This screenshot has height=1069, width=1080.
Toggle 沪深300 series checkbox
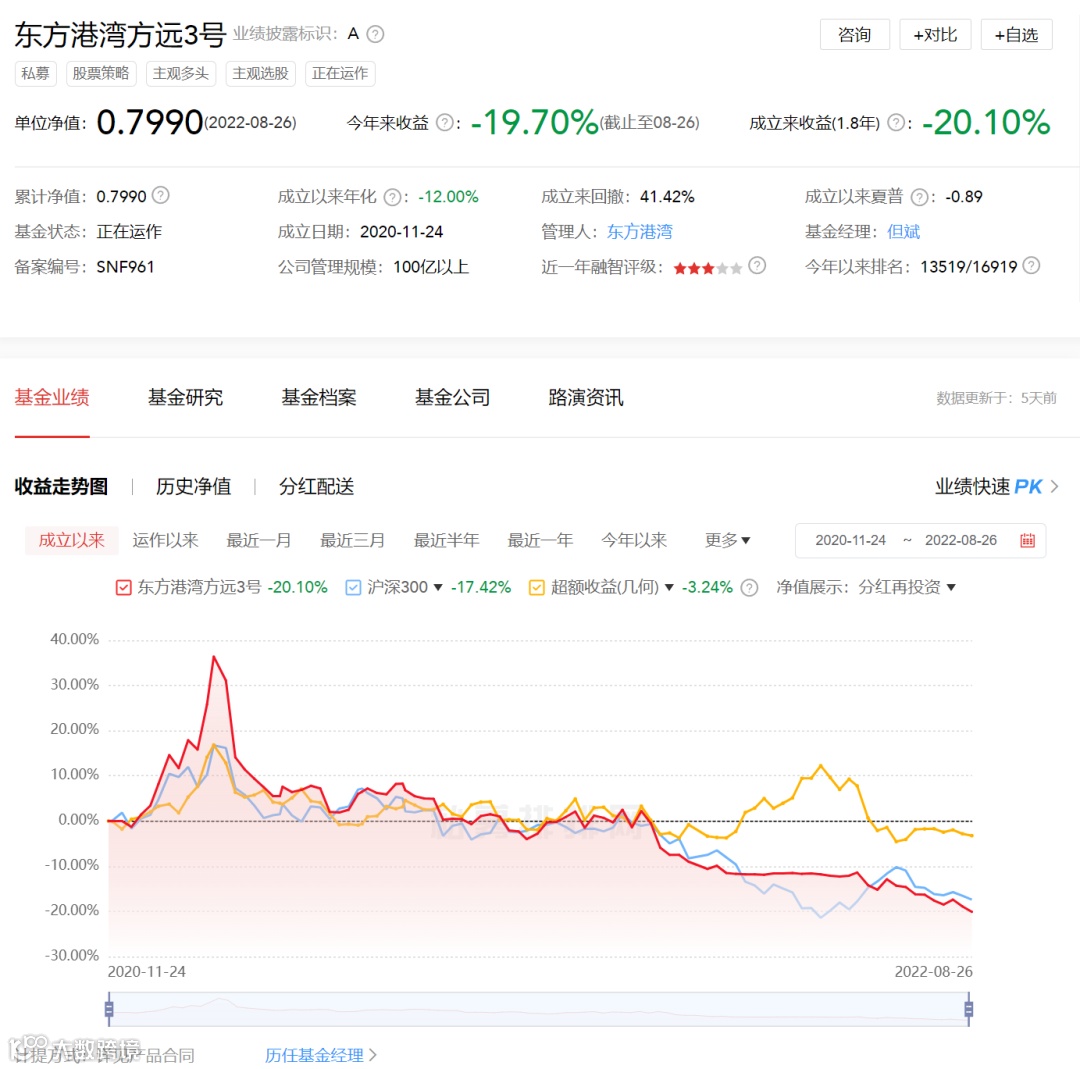[353, 588]
